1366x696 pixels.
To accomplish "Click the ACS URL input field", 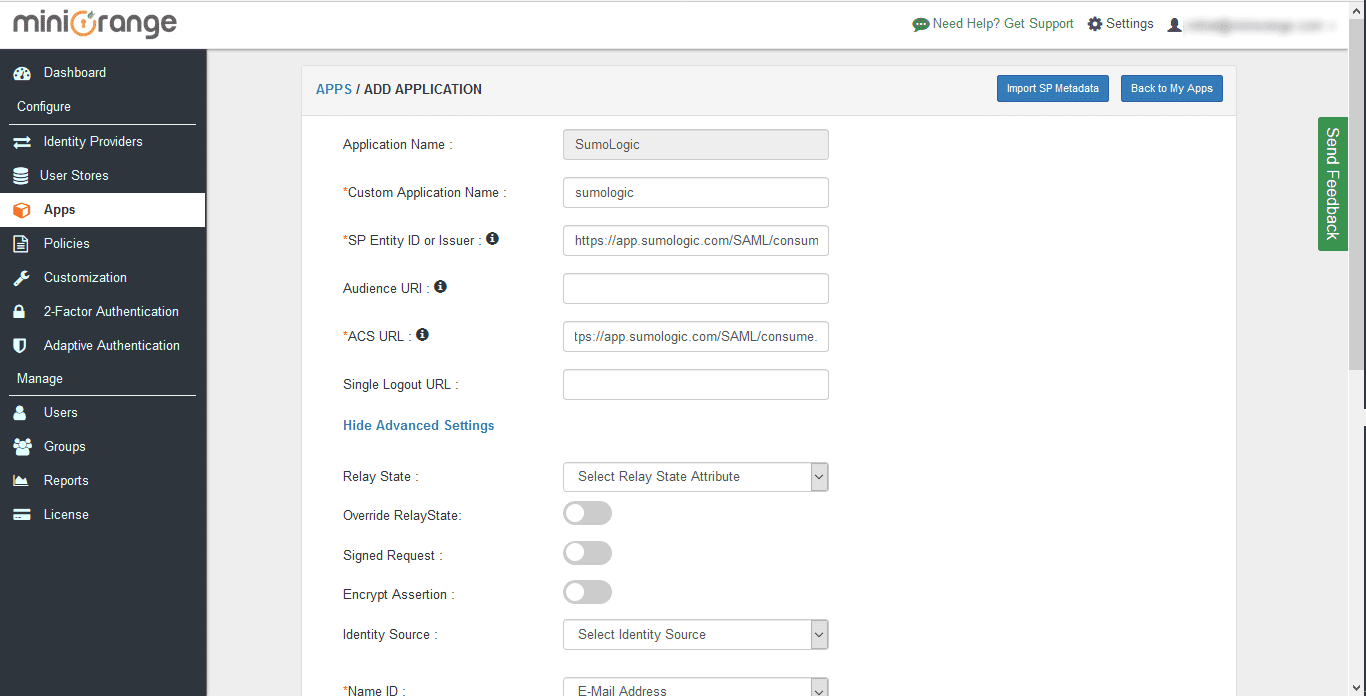I will (x=696, y=337).
